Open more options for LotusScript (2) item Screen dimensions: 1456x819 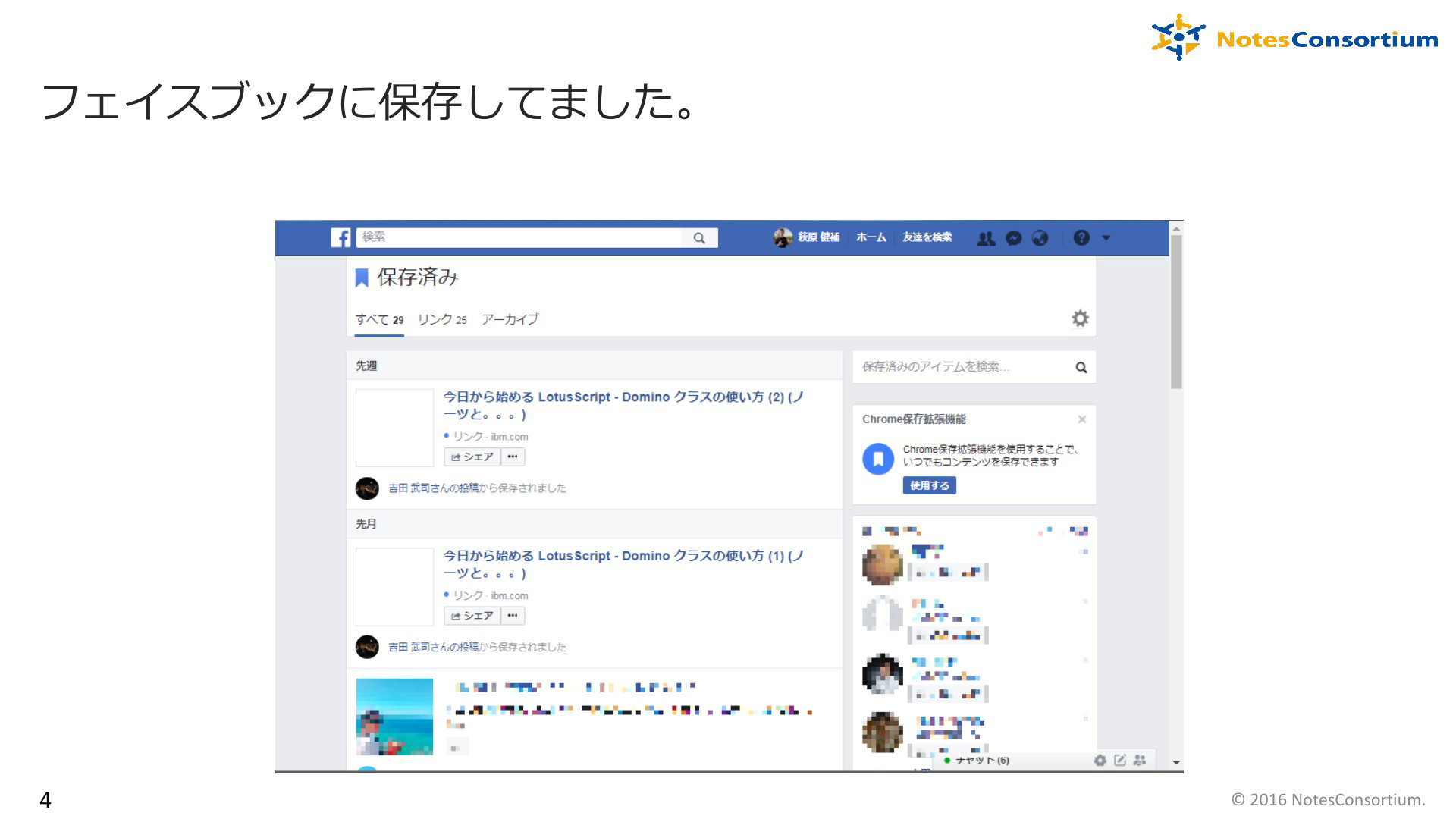pos(513,457)
